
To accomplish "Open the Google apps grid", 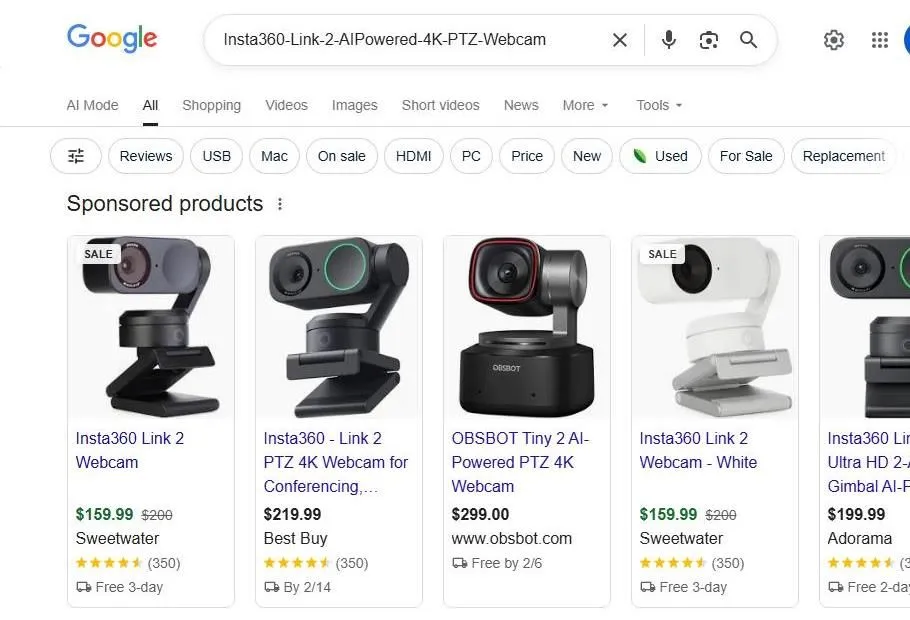I will click(879, 40).
